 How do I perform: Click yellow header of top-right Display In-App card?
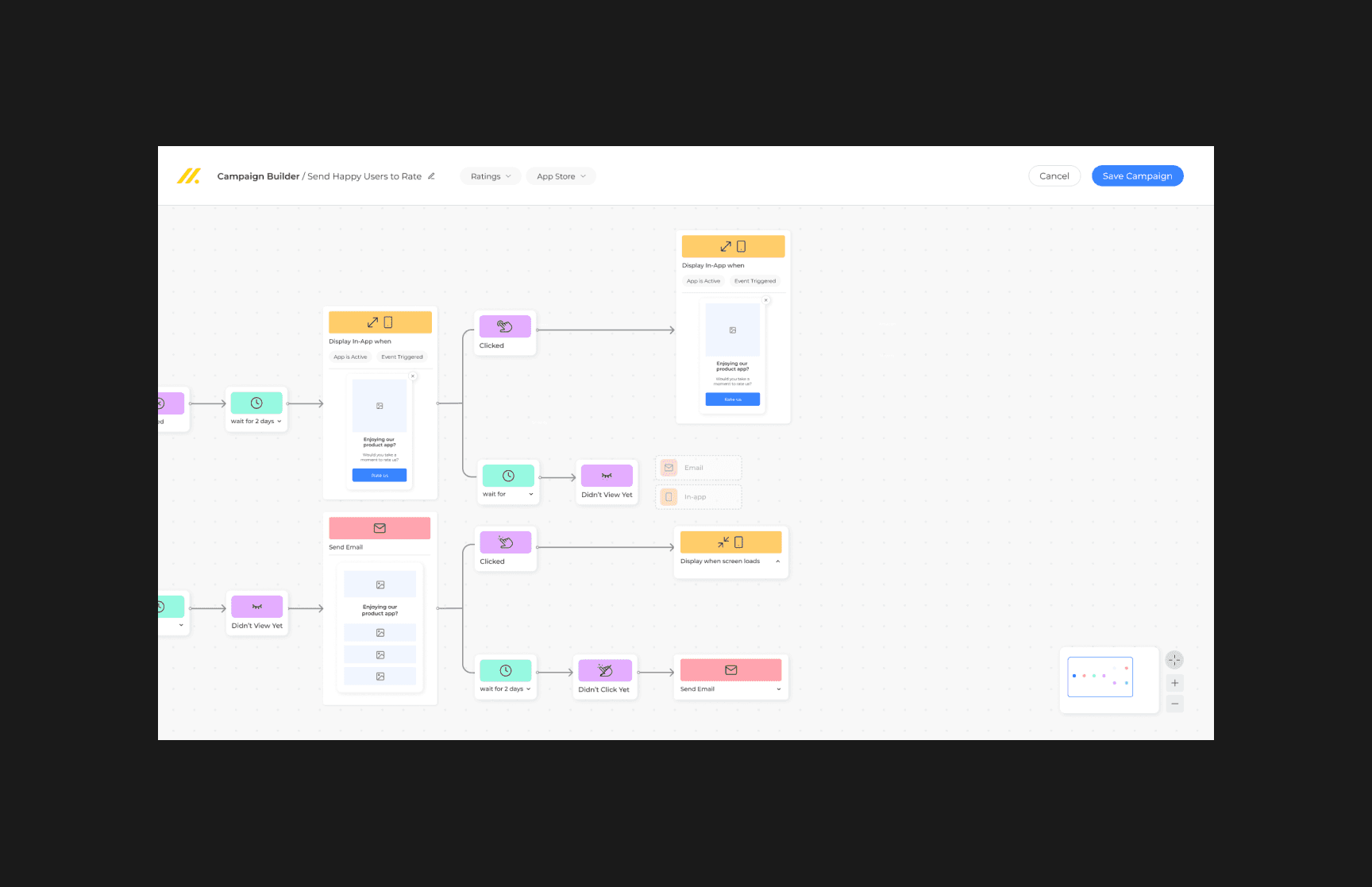point(733,246)
